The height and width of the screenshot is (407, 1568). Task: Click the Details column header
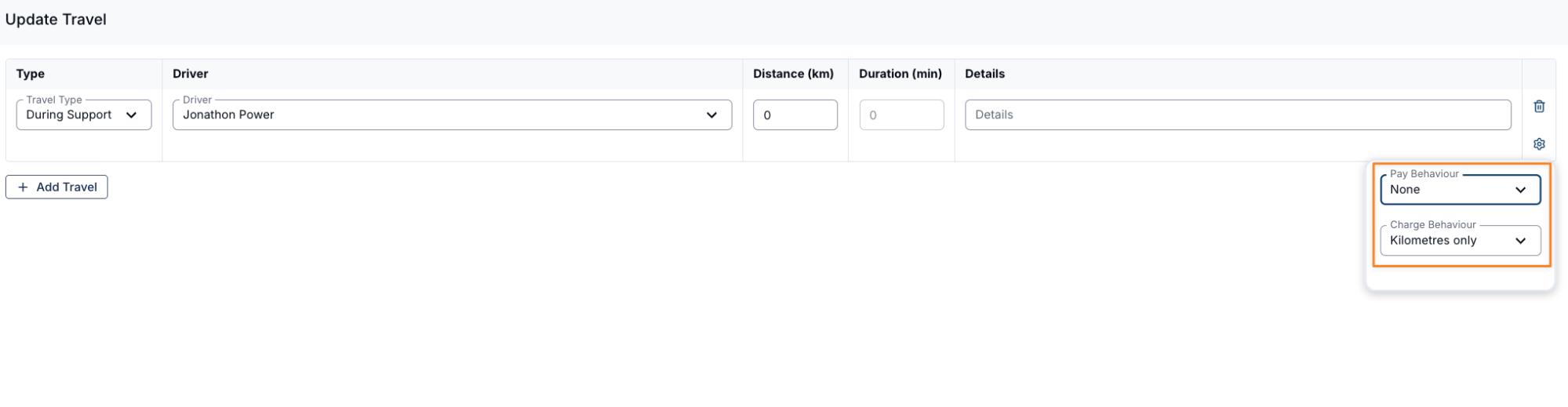984,74
